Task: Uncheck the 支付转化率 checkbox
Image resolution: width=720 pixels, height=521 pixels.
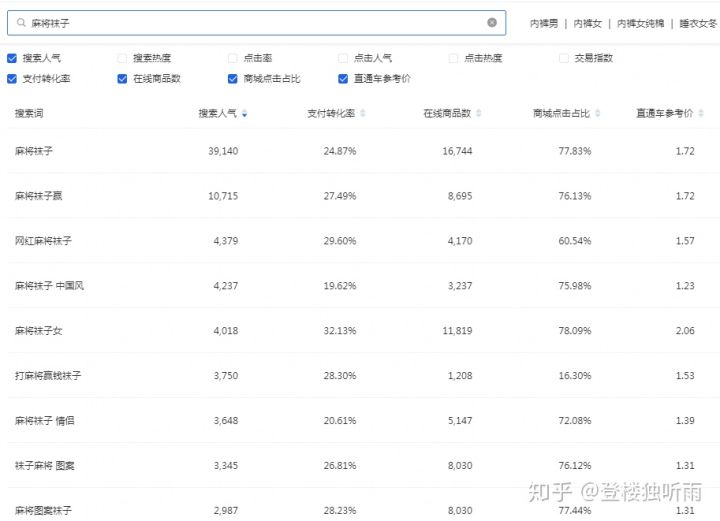Action: pyautogui.click(x=12, y=78)
